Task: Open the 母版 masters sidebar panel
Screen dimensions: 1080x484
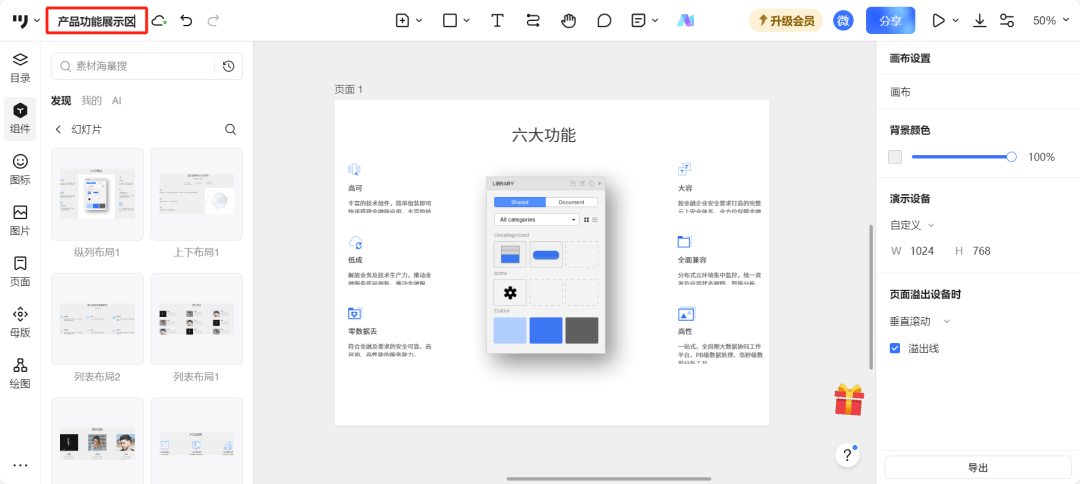Action: click(20, 322)
